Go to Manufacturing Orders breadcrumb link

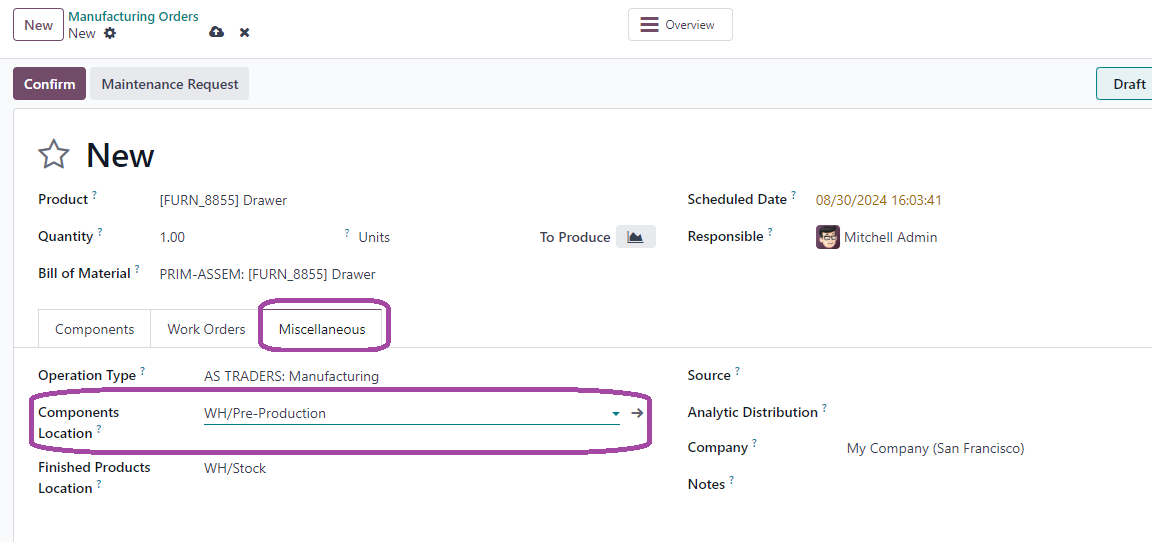coord(133,16)
